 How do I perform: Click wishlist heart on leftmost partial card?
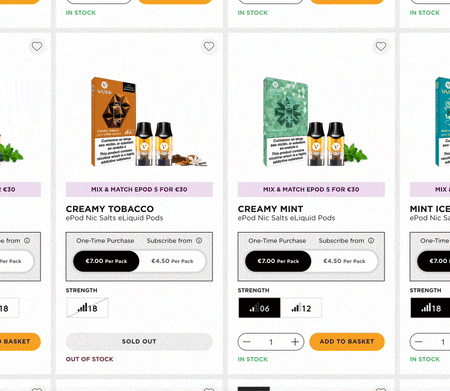[x=37, y=46]
